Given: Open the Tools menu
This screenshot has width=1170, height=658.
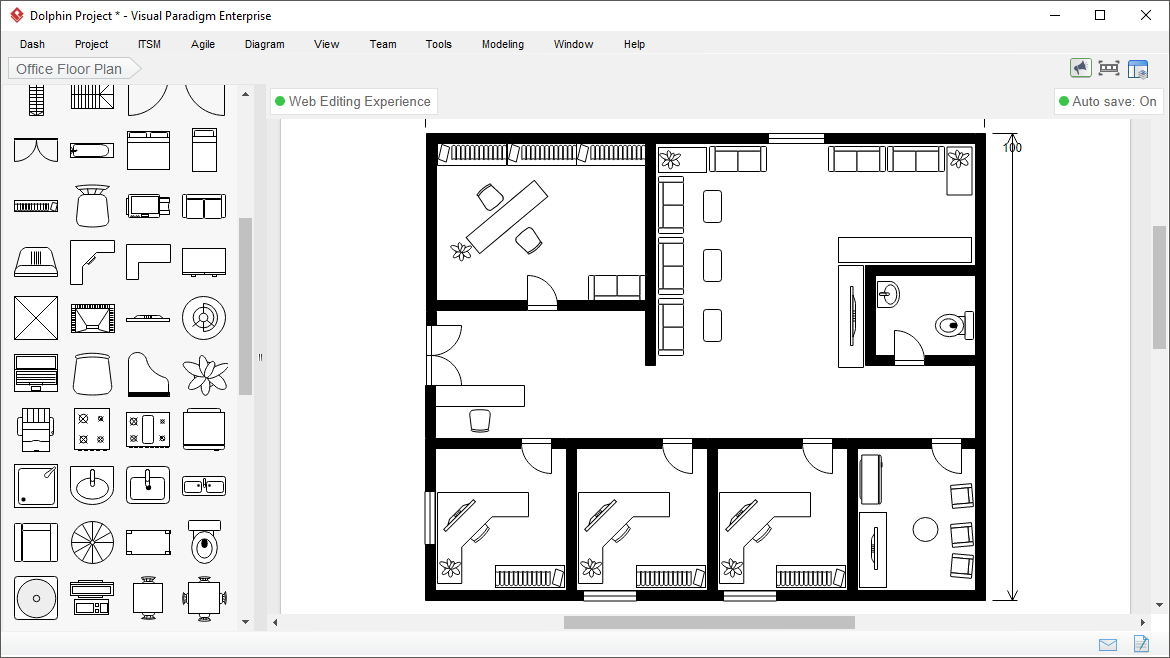Looking at the screenshot, I should [438, 44].
